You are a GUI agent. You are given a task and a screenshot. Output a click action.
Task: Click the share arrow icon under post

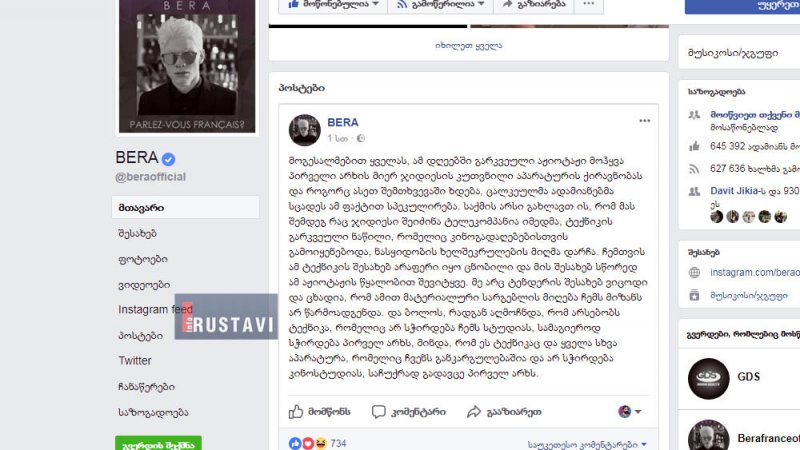click(474, 412)
